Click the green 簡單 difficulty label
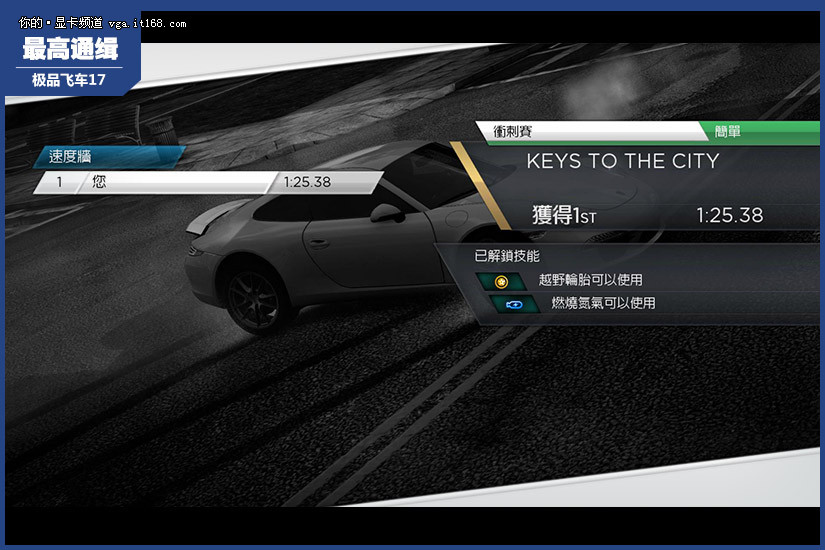 728,132
